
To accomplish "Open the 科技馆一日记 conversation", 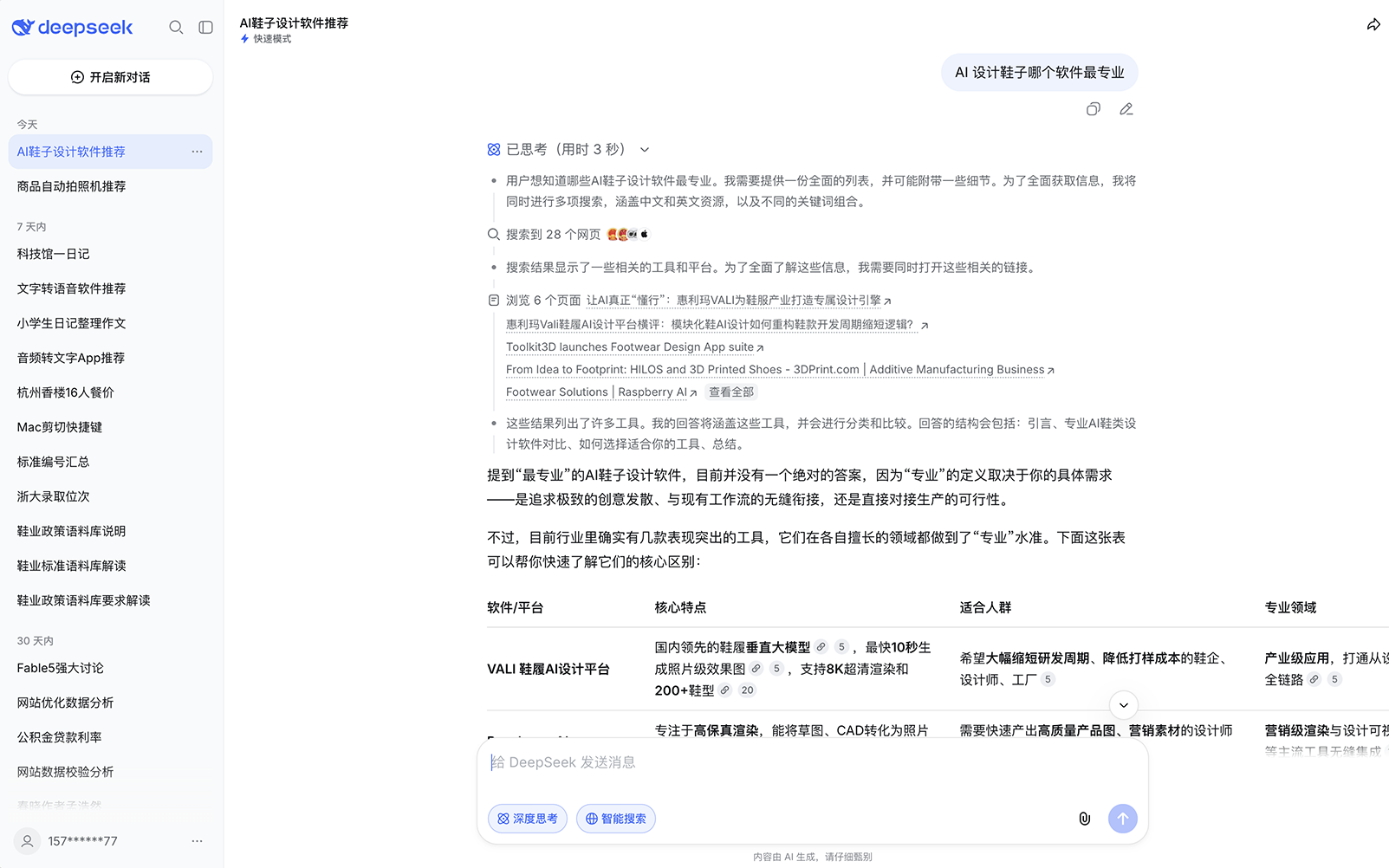I will [110, 254].
